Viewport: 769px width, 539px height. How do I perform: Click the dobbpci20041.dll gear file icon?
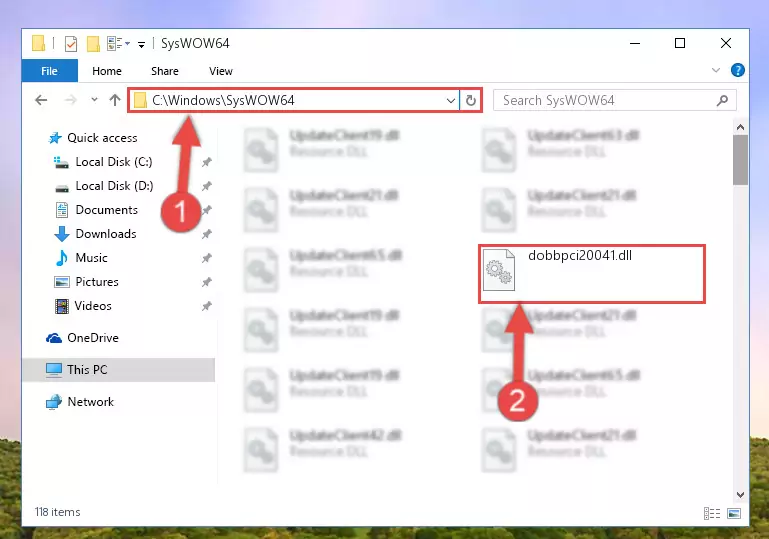click(499, 270)
